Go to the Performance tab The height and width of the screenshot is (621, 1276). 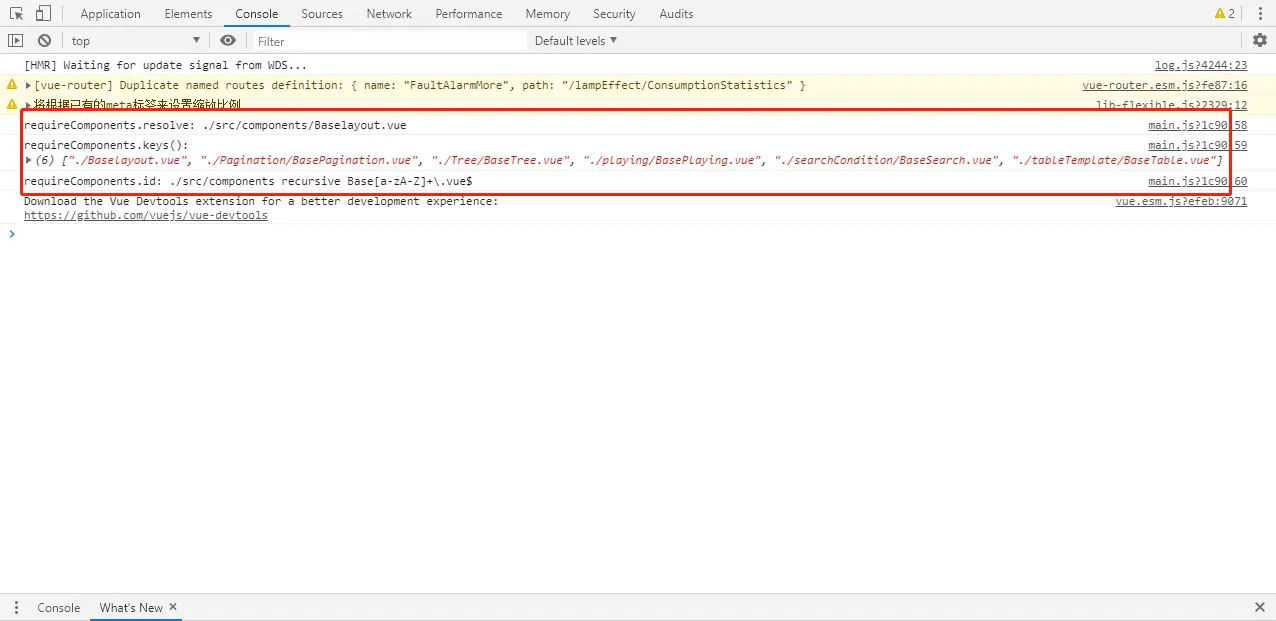pyautogui.click(x=469, y=14)
